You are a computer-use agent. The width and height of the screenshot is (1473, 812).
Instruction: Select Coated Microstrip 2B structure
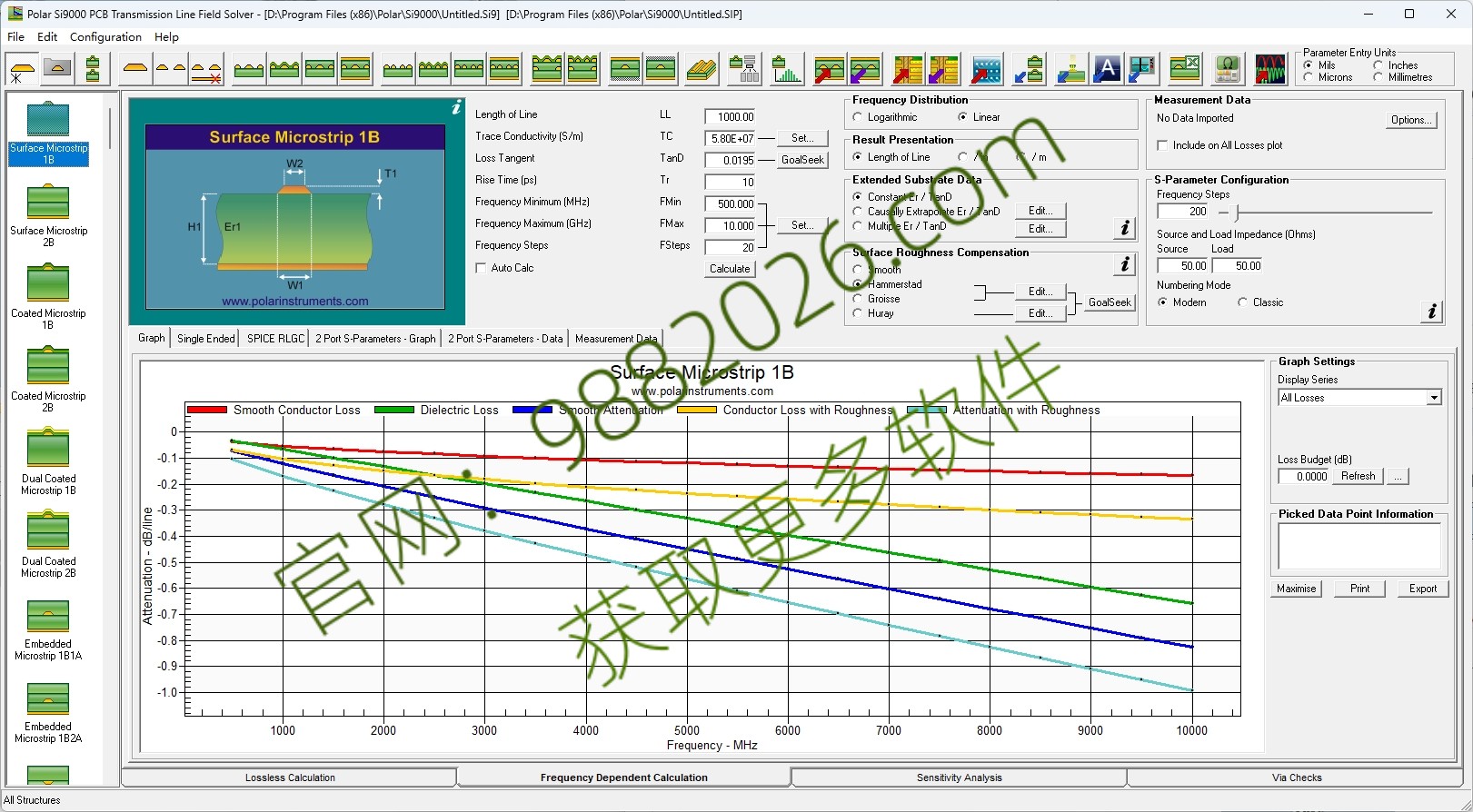(x=48, y=381)
